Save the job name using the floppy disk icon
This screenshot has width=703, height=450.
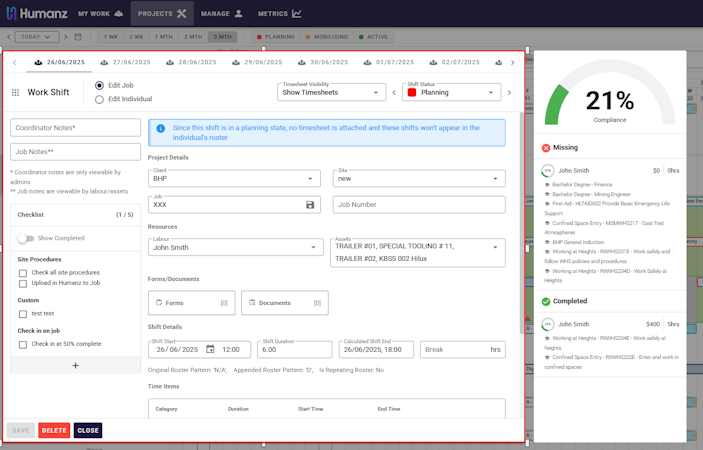(310, 205)
